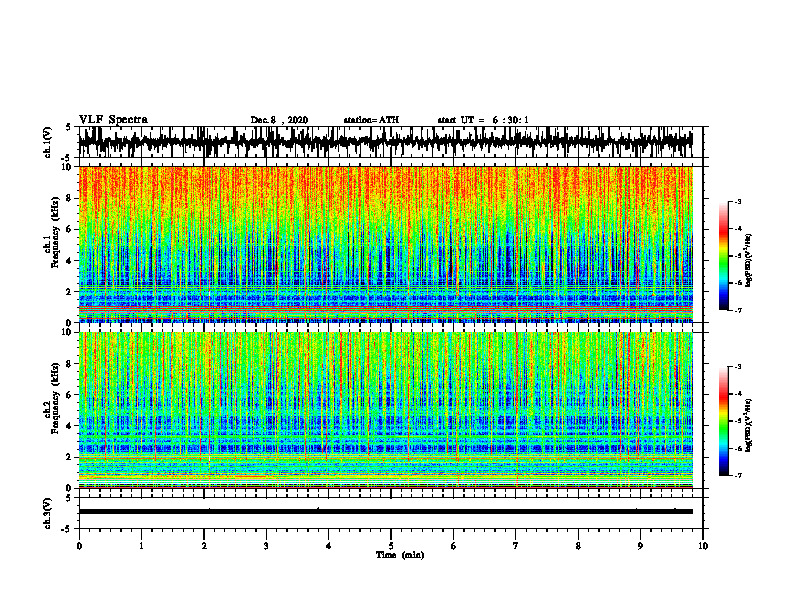Click the "10" kHz tick of ch.1 spectrogram
The width and height of the screenshot is (792, 612).
(69, 167)
